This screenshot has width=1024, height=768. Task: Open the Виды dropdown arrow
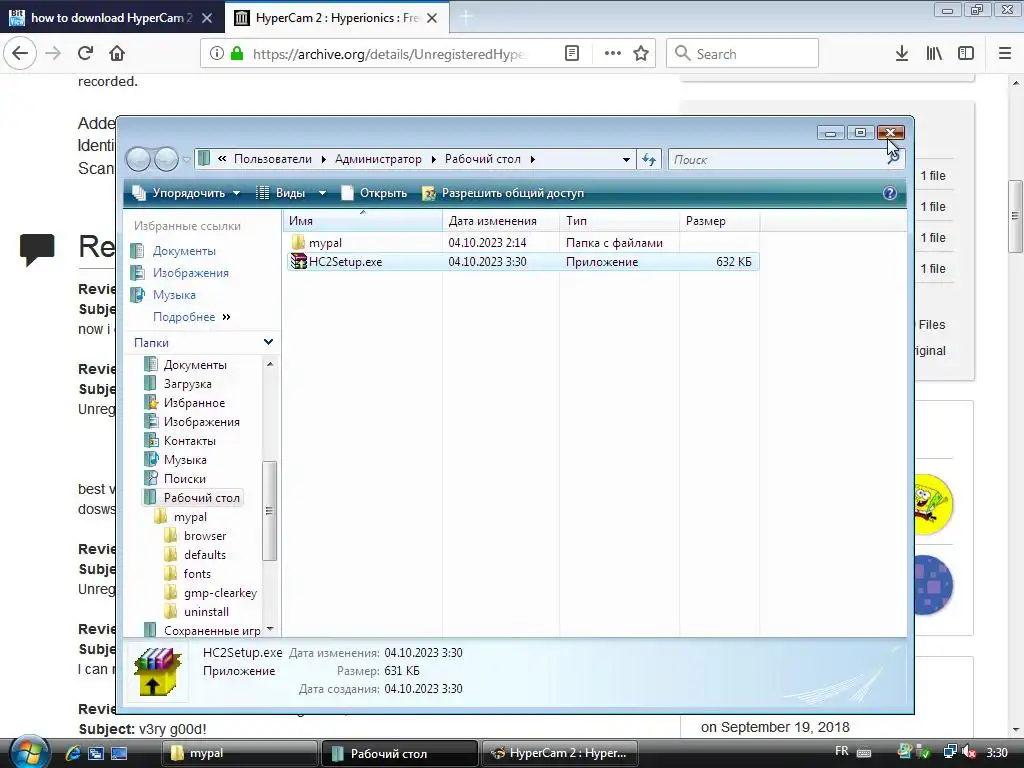coord(322,193)
